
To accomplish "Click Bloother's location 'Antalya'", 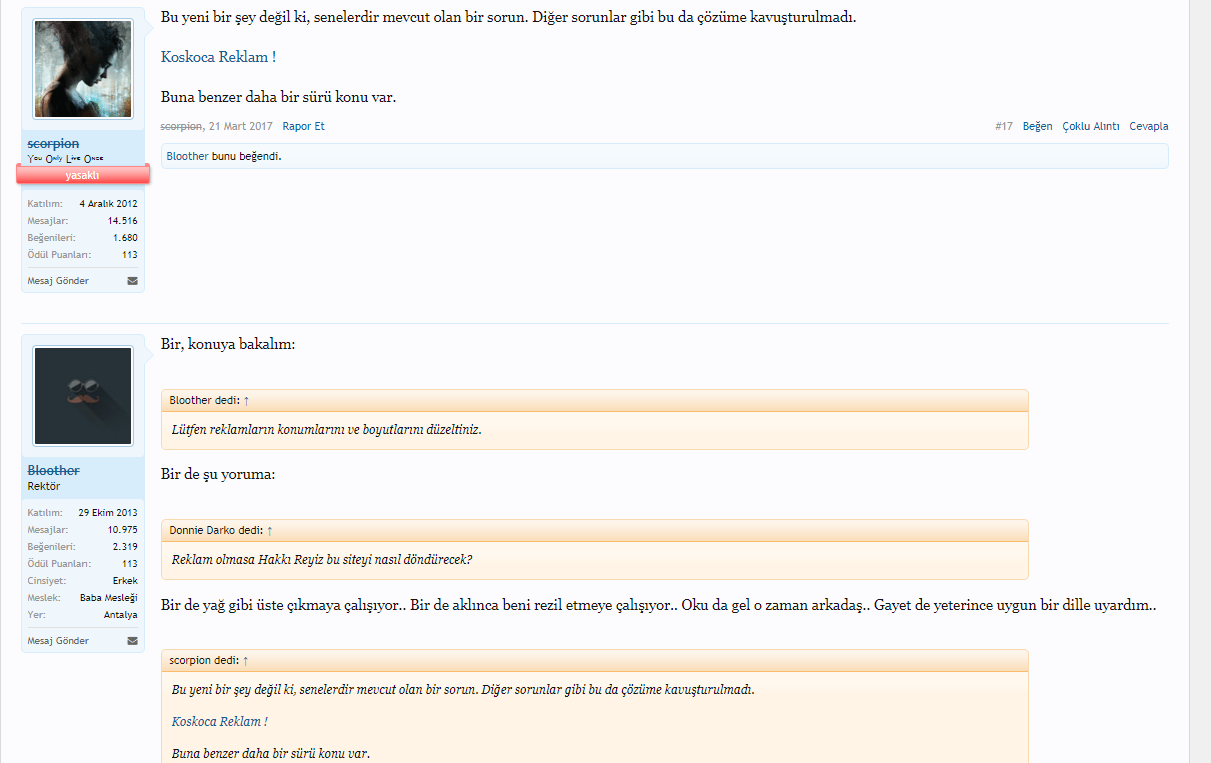I will [121, 614].
